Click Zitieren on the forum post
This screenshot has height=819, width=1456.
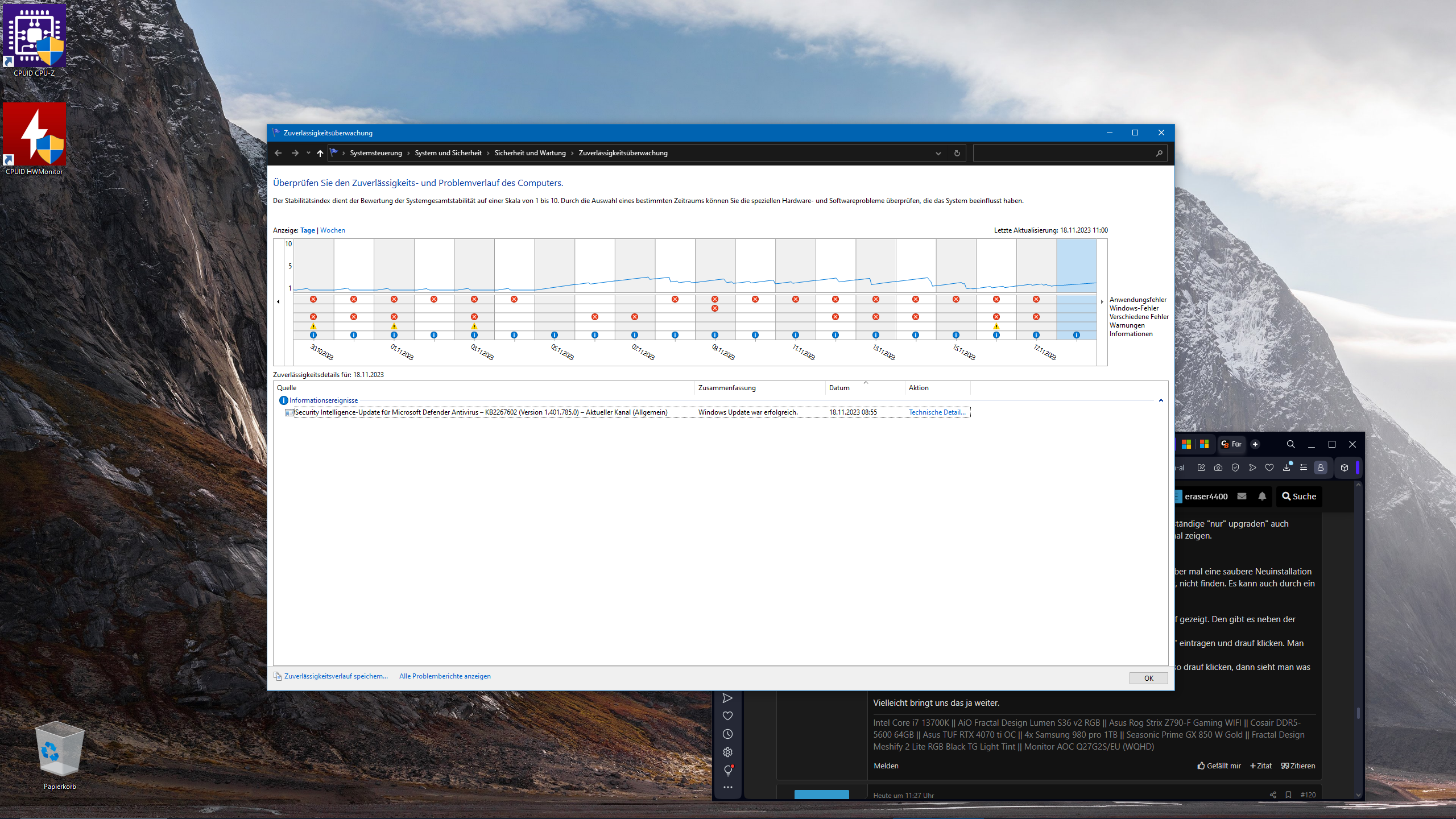click(1298, 766)
